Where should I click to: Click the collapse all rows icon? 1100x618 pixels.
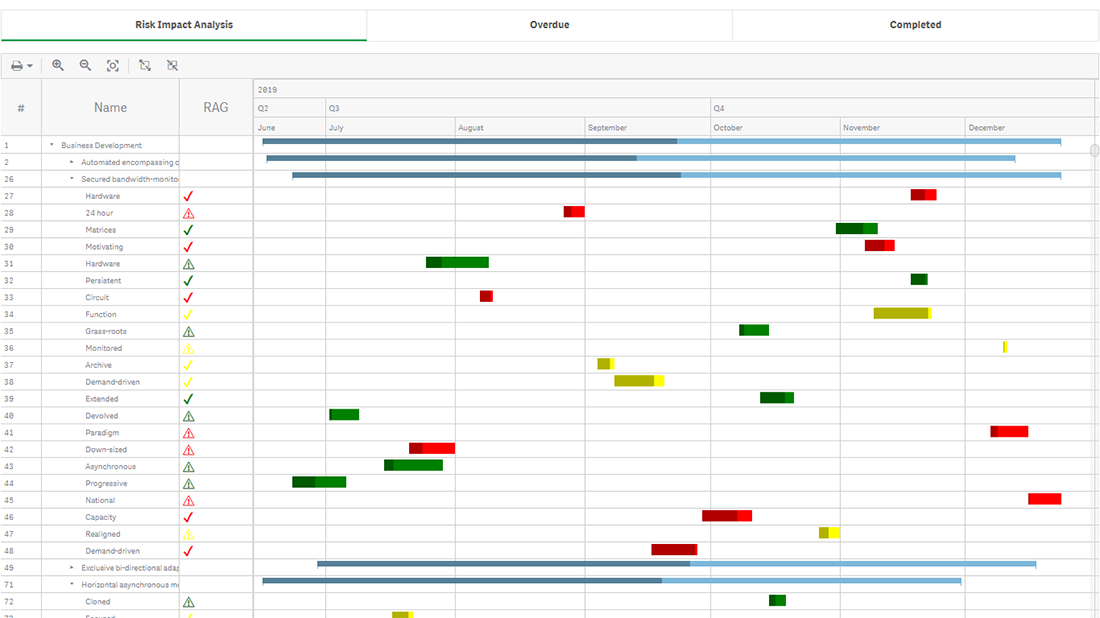tap(172, 66)
